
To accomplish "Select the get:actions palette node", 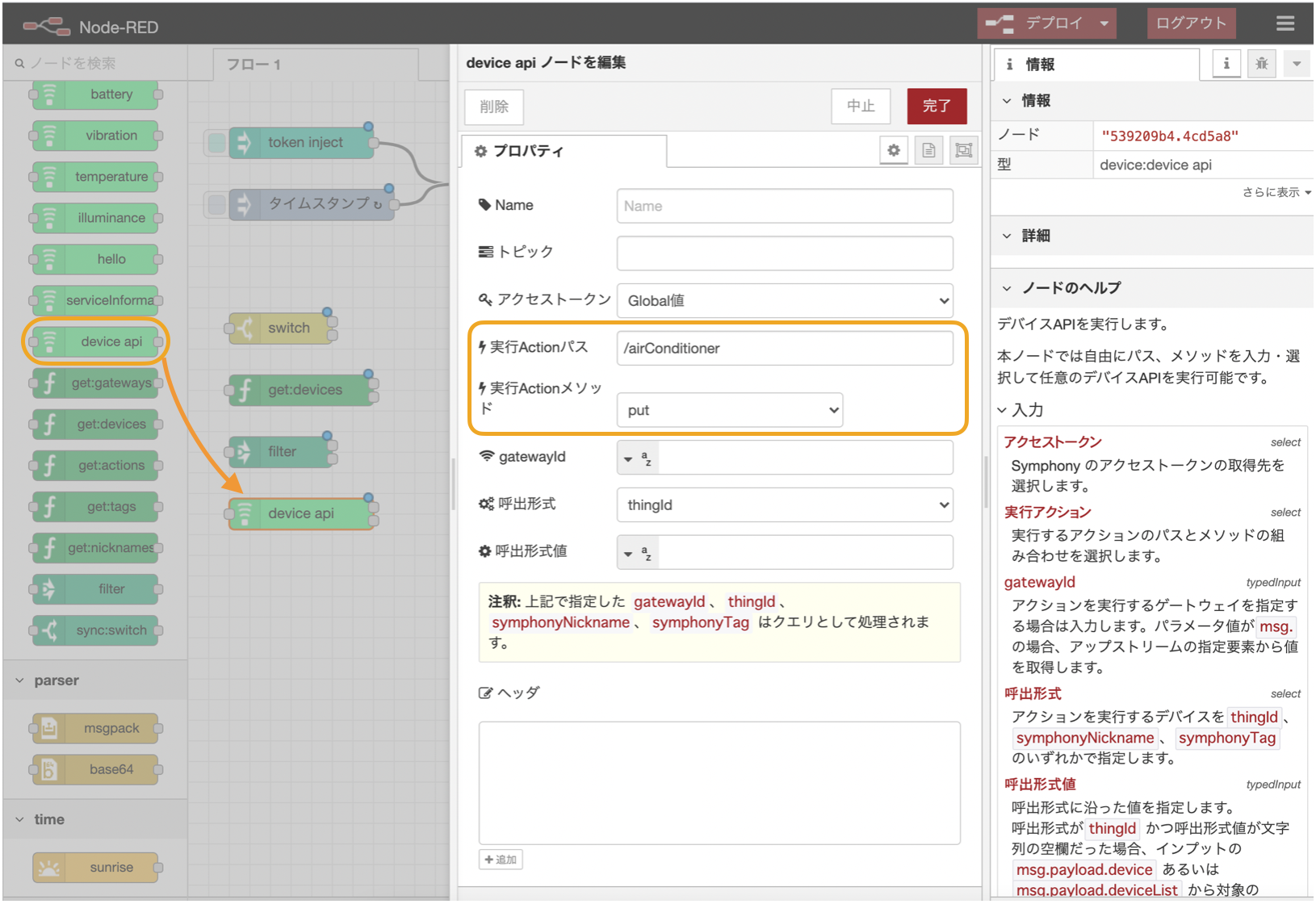I will pos(95,465).
